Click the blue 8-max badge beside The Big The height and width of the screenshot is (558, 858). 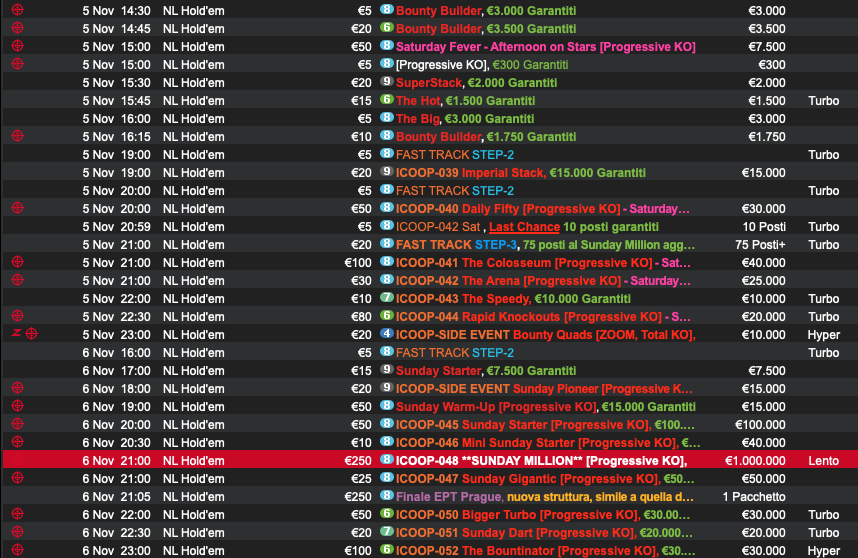coord(387,118)
